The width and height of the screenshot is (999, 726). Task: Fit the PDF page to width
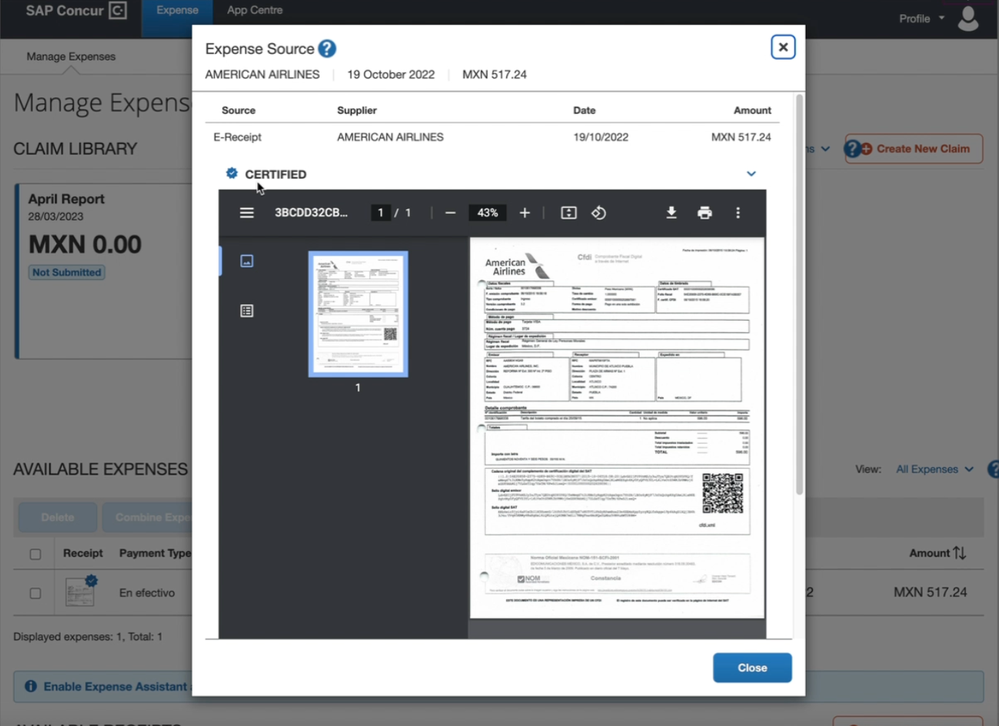pos(568,213)
